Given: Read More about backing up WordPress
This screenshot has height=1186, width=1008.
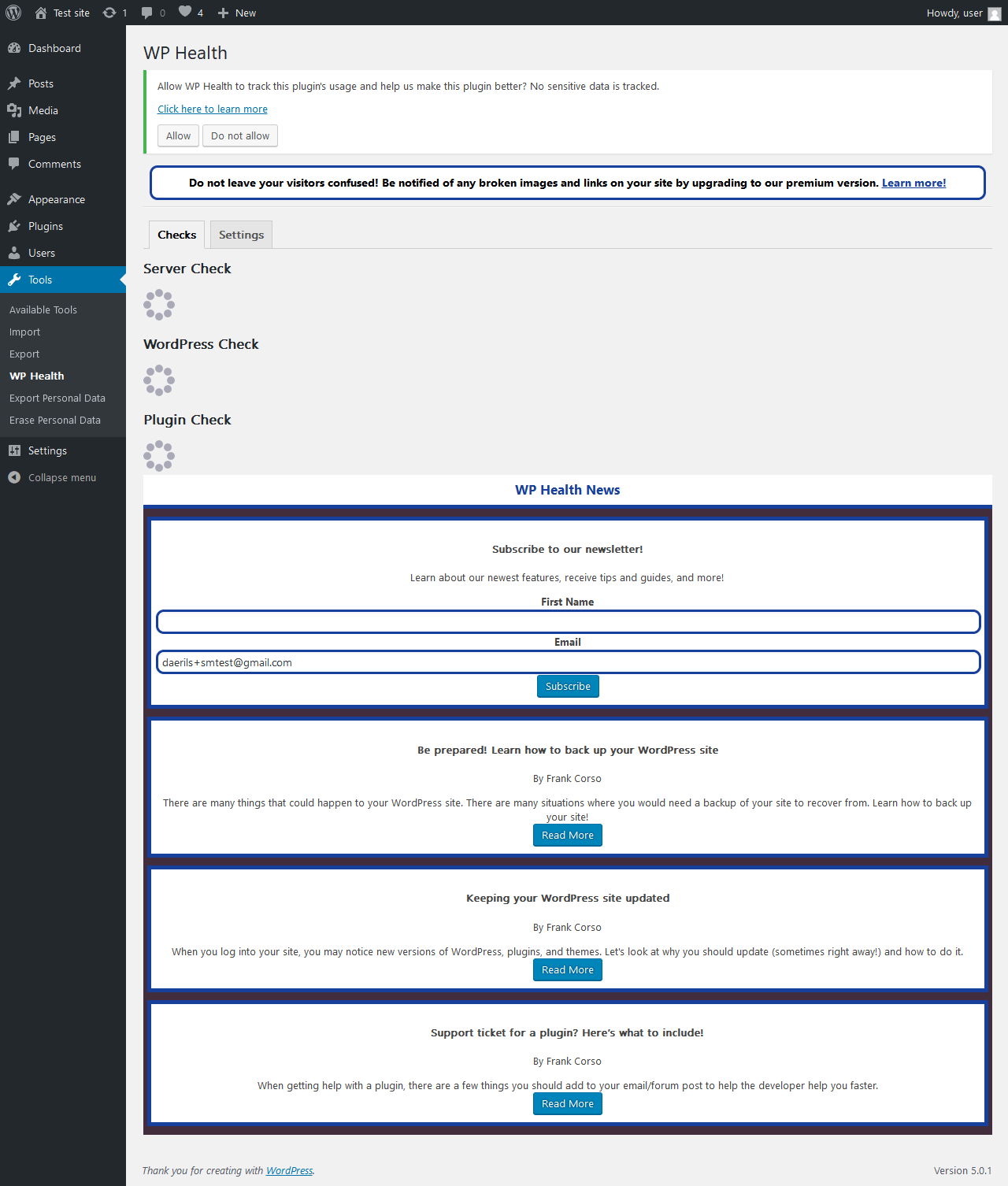Looking at the screenshot, I should pyautogui.click(x=568, y=835).
